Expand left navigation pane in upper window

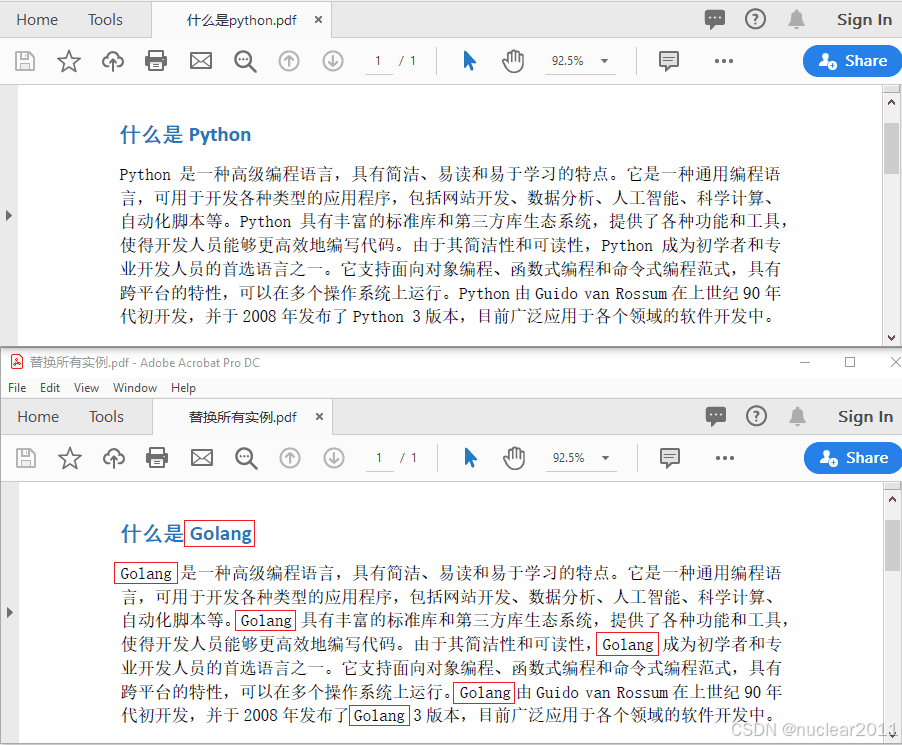point(9,215)
